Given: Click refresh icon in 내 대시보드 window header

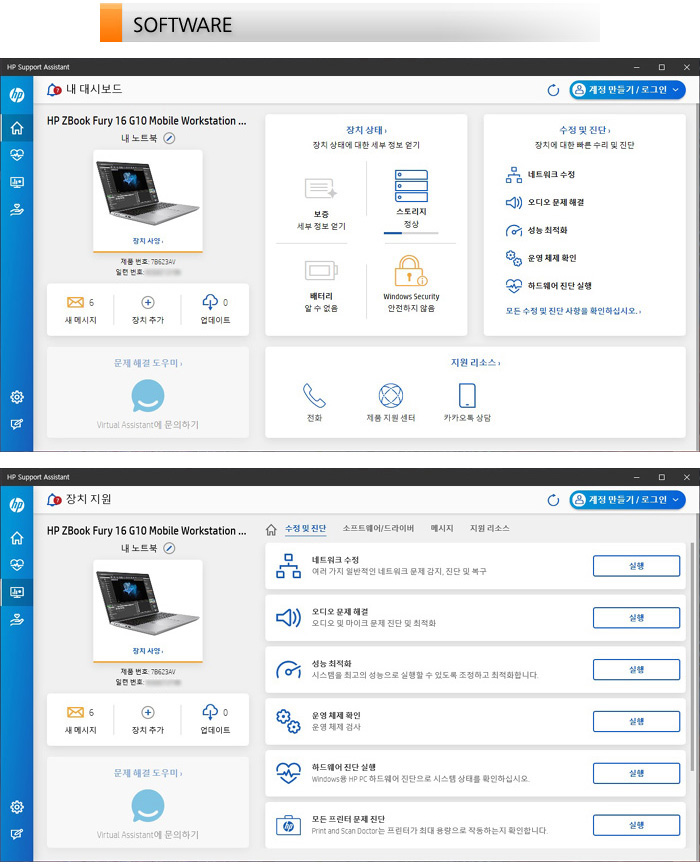Looking at the screenshot, I should point(553,91).
